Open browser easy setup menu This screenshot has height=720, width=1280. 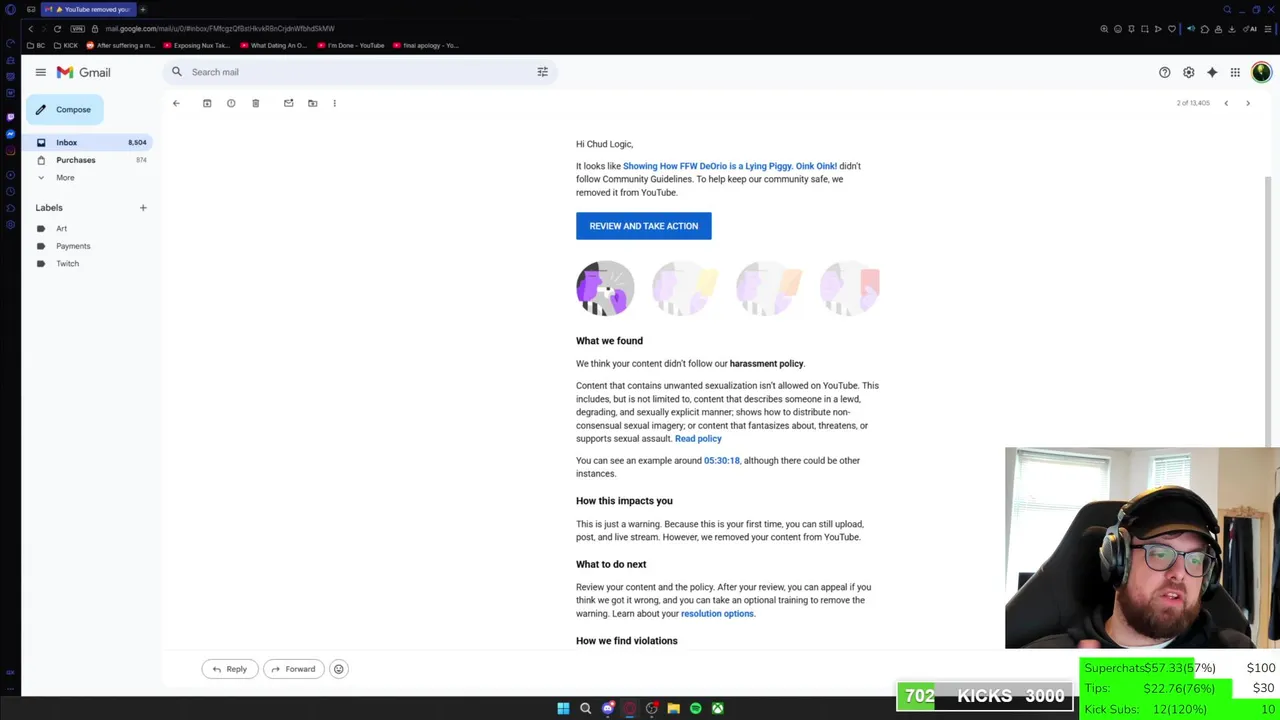click(1268, 29)
